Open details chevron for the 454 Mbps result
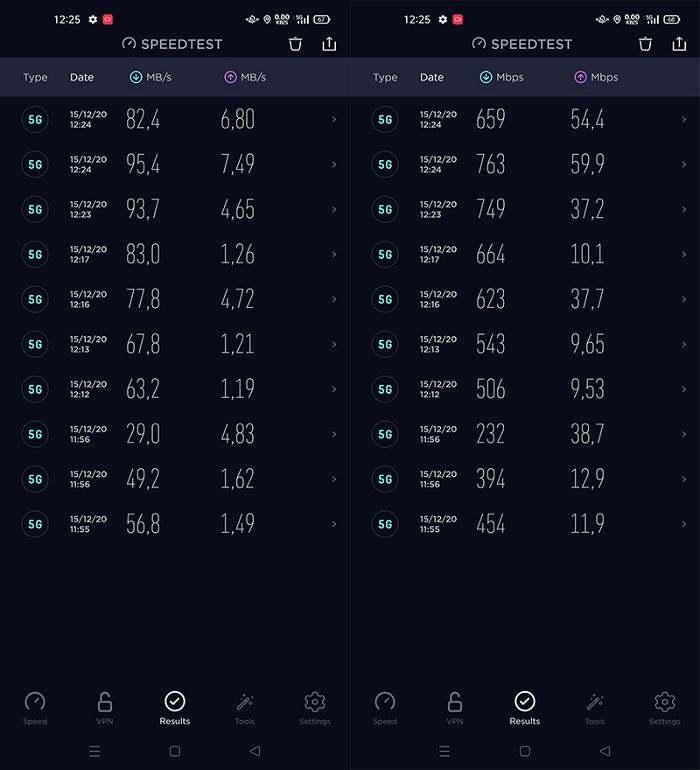The height and width of the screenshot is (770, 700). click(684, 524)
